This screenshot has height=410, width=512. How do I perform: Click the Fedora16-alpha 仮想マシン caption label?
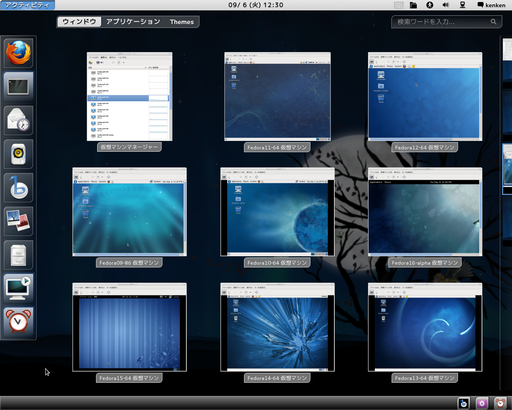425,263
